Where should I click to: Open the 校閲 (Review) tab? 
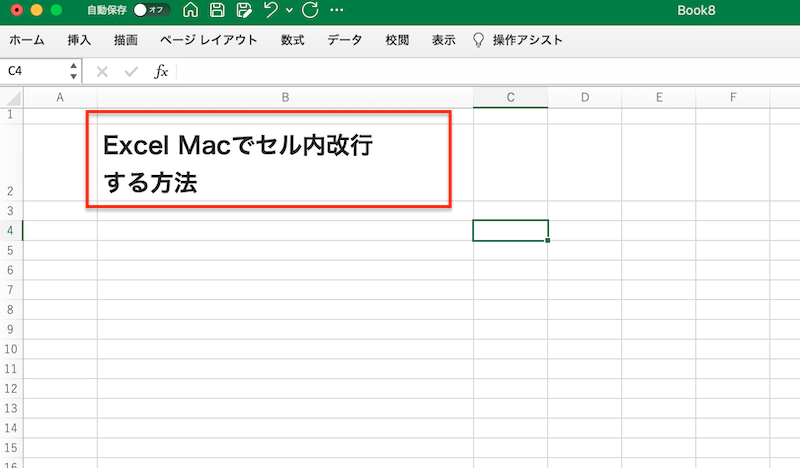tap(397, 40)
